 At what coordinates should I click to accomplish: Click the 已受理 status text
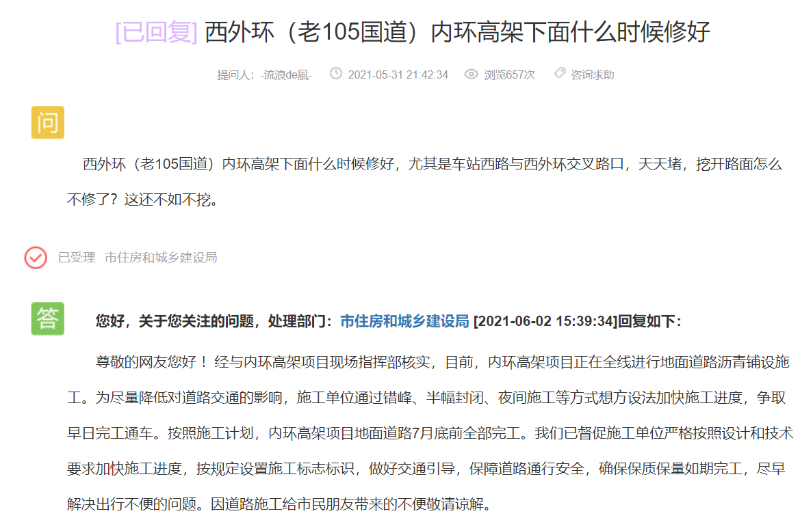point(77,257)
